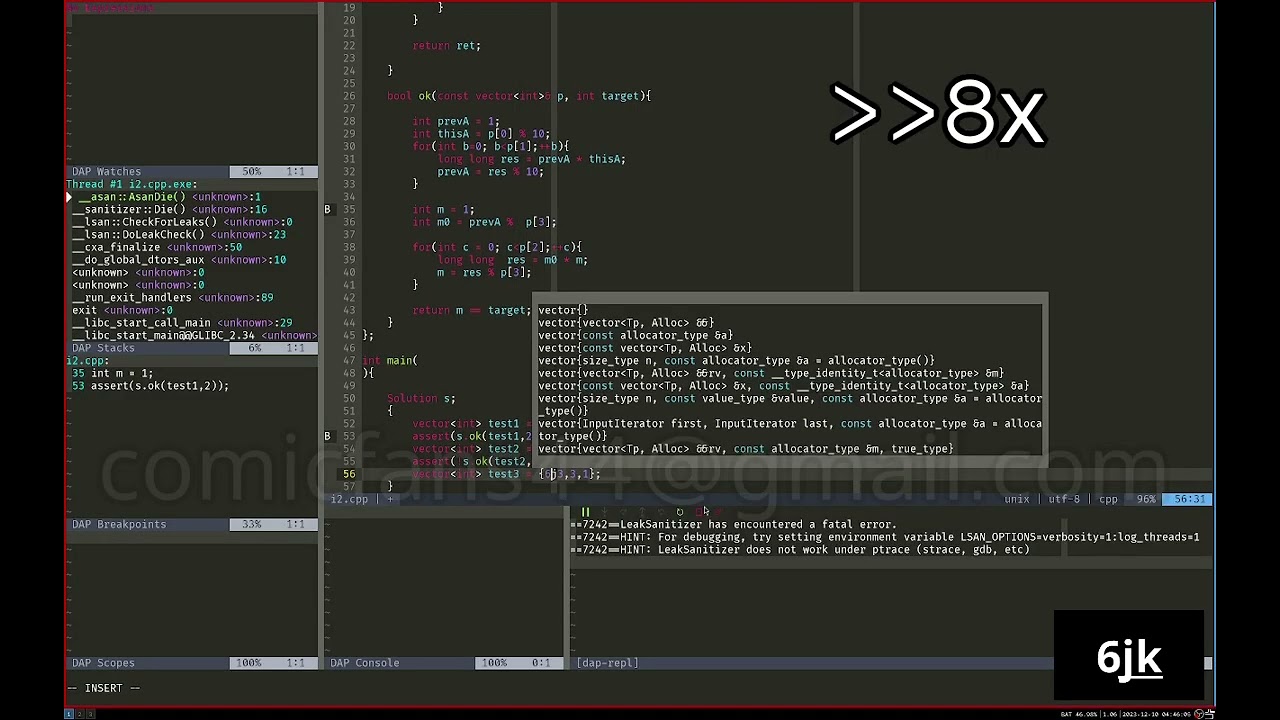Focus the DAP Breakpoints panel title
This screenshot has height=720, width=1280.
(119, 524)
